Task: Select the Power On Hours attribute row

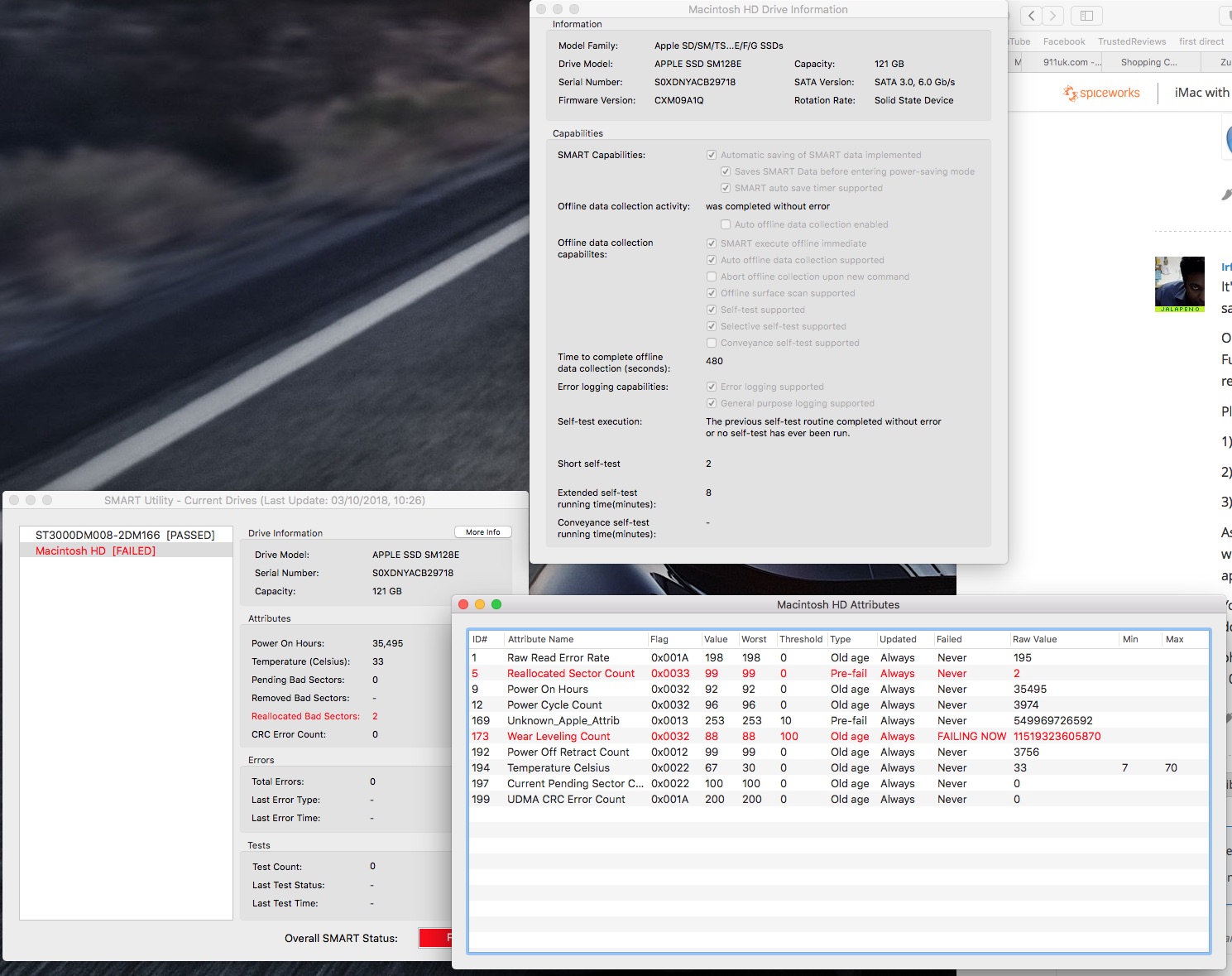Action: [x=838, y=690]
